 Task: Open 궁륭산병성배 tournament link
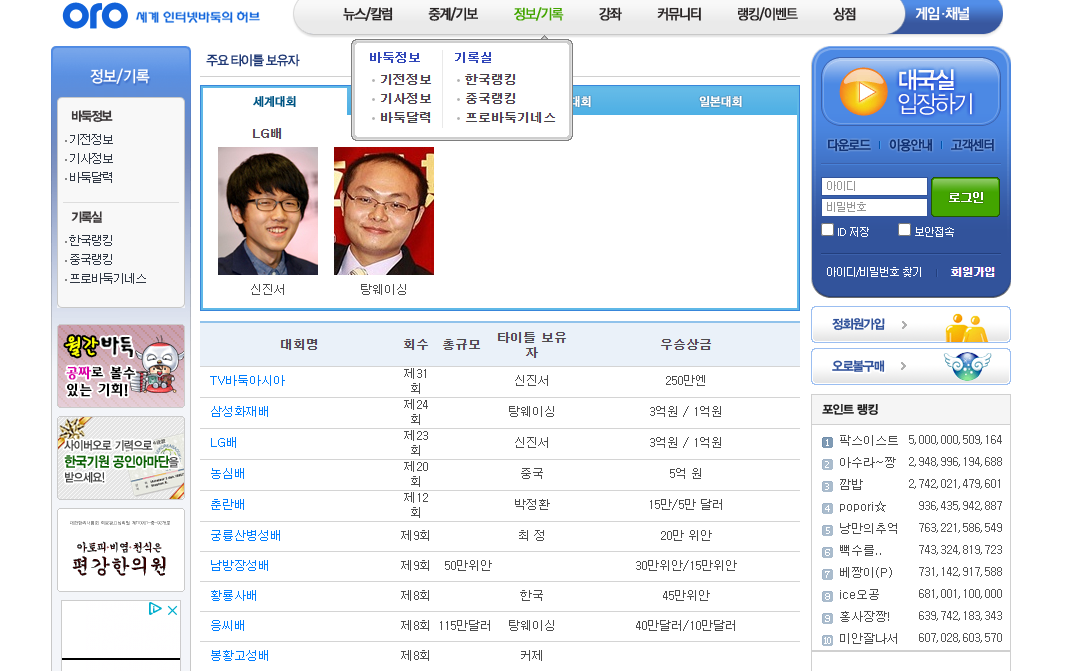245,535
